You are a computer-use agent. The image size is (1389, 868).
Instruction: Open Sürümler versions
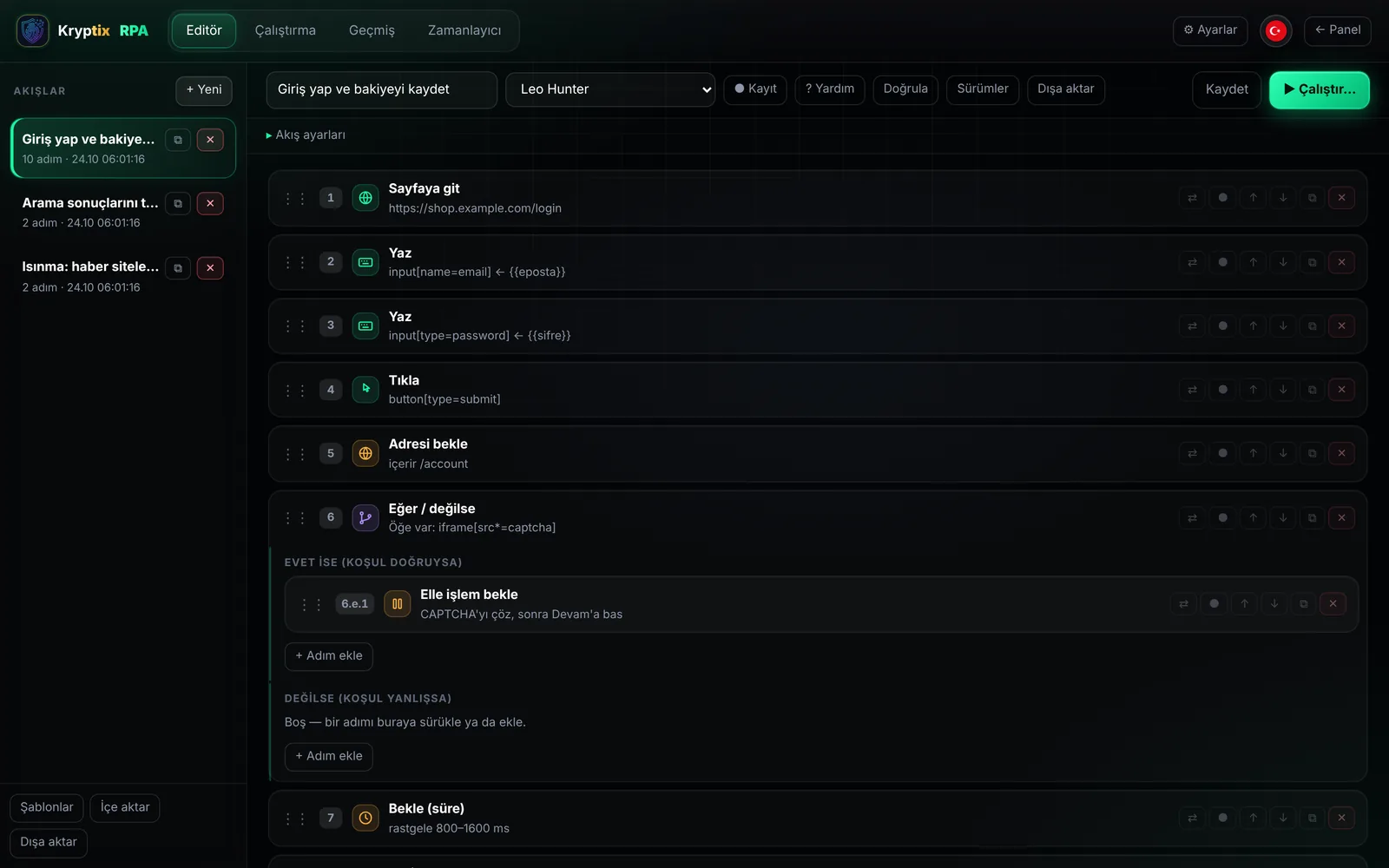983,89
